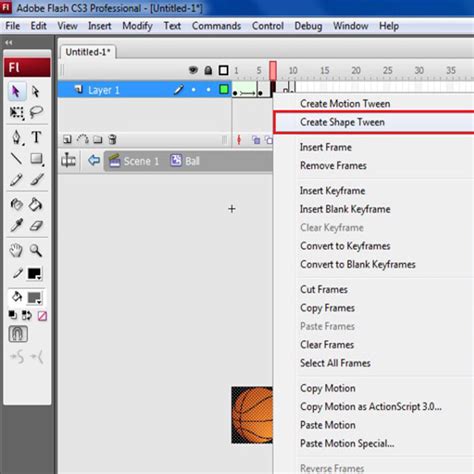474x474 pixels.
Task: Select the Ink Bottle tool
Action: coord(16,204)
